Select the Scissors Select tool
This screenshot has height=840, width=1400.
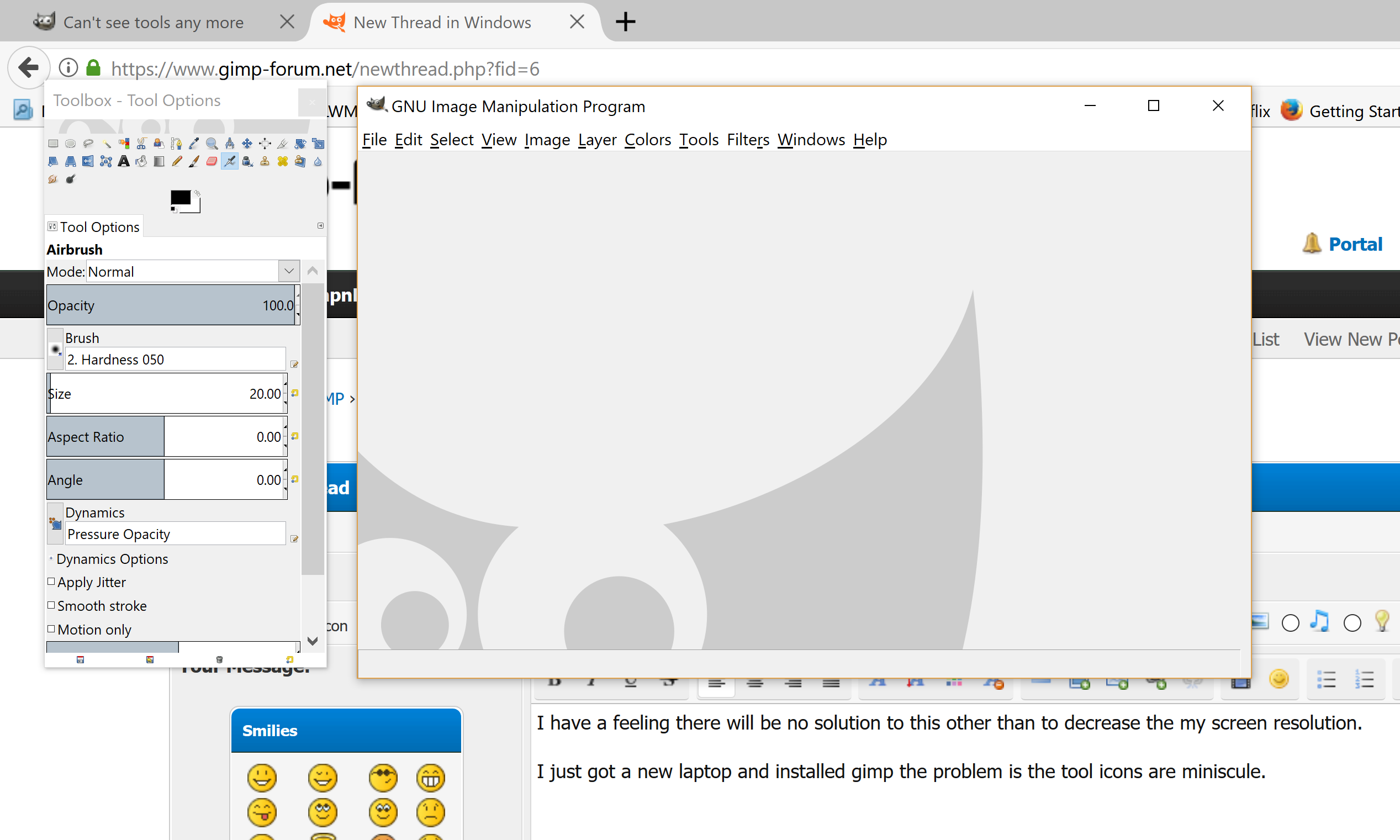tap(141, 144)
